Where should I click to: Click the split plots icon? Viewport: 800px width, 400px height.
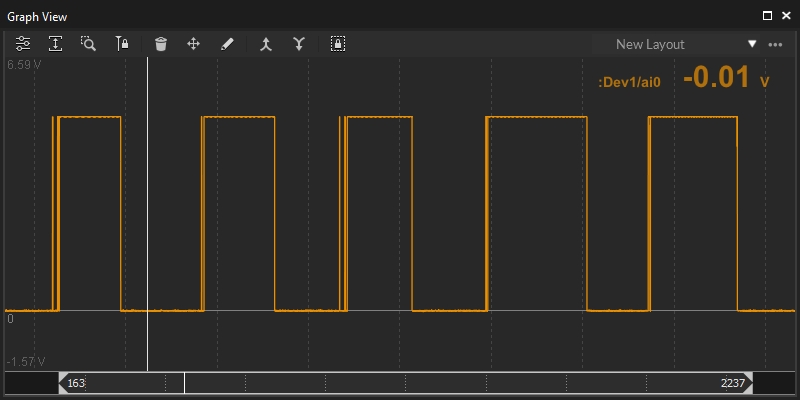(298, 44)
